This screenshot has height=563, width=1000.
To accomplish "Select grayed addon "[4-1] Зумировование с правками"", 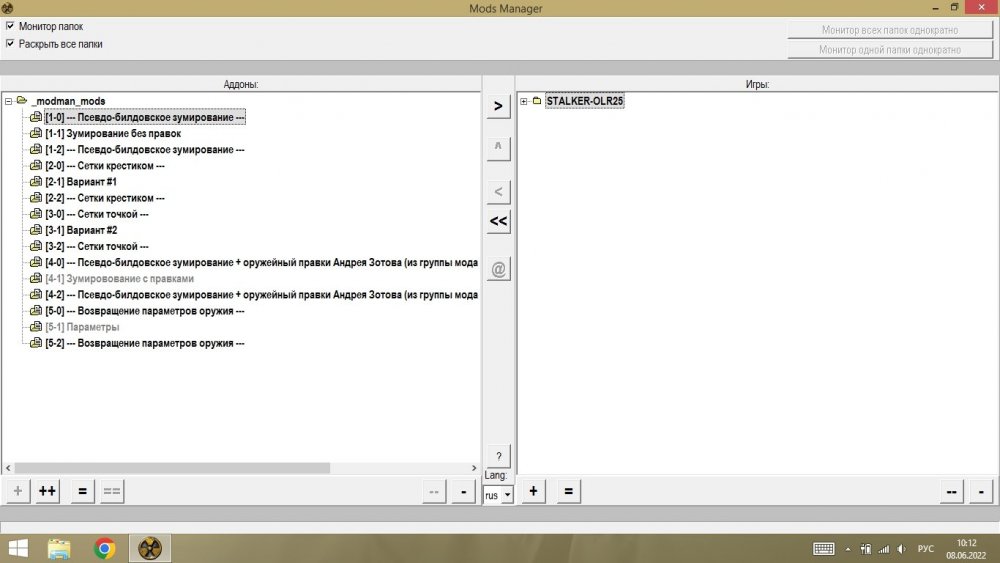I will 119,279.
